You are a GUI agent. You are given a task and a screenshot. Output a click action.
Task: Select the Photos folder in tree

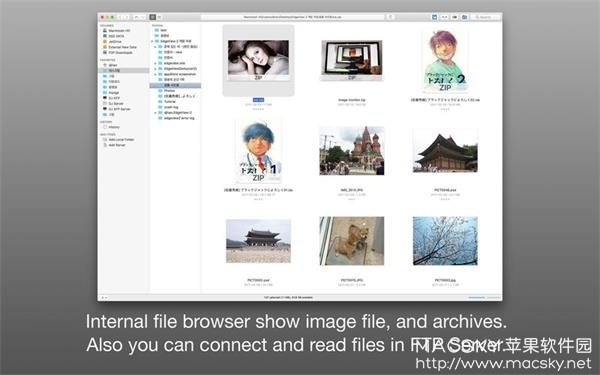pyautogui.click(x=169, y=91)
